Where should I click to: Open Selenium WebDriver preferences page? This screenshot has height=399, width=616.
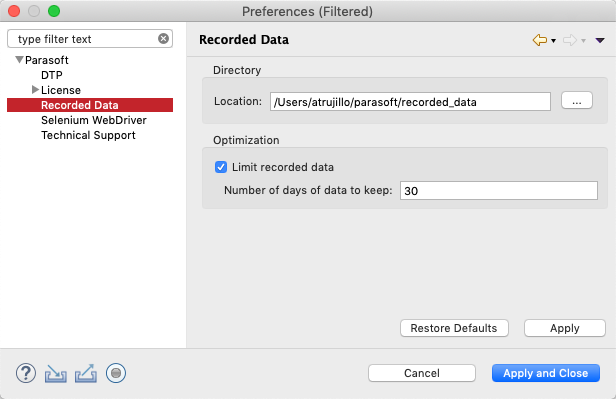coord(94,120)
